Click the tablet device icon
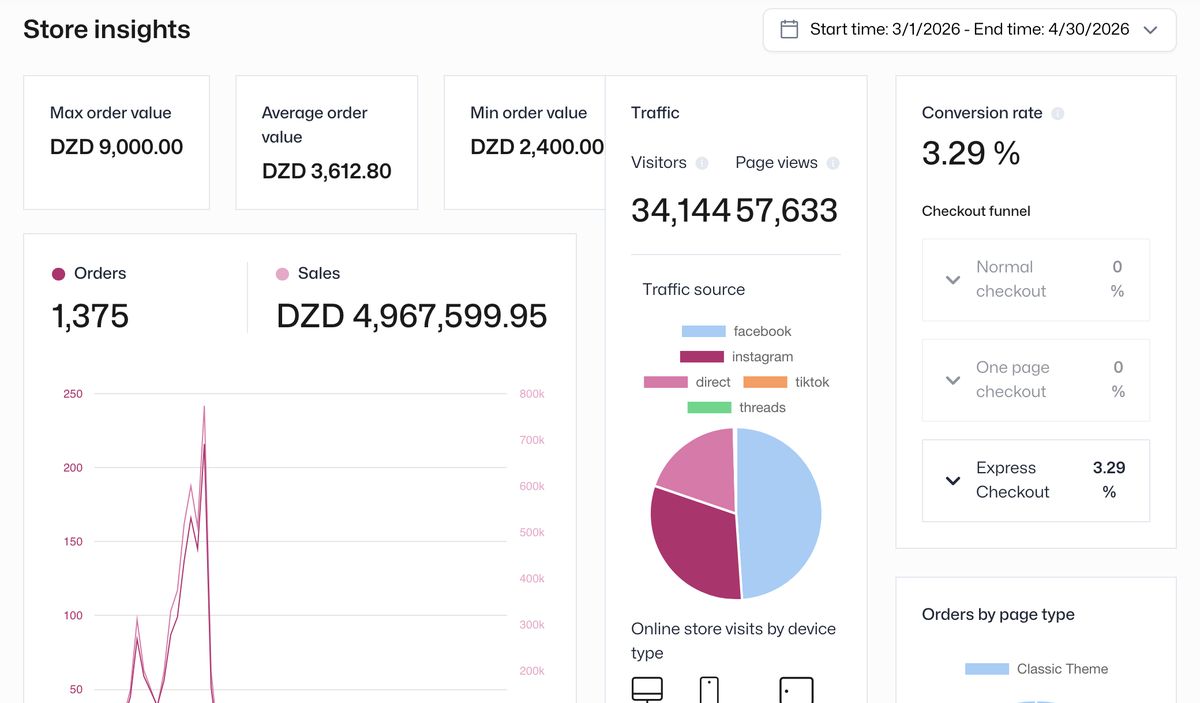The image size is (1200, 703). coord(796,690)
